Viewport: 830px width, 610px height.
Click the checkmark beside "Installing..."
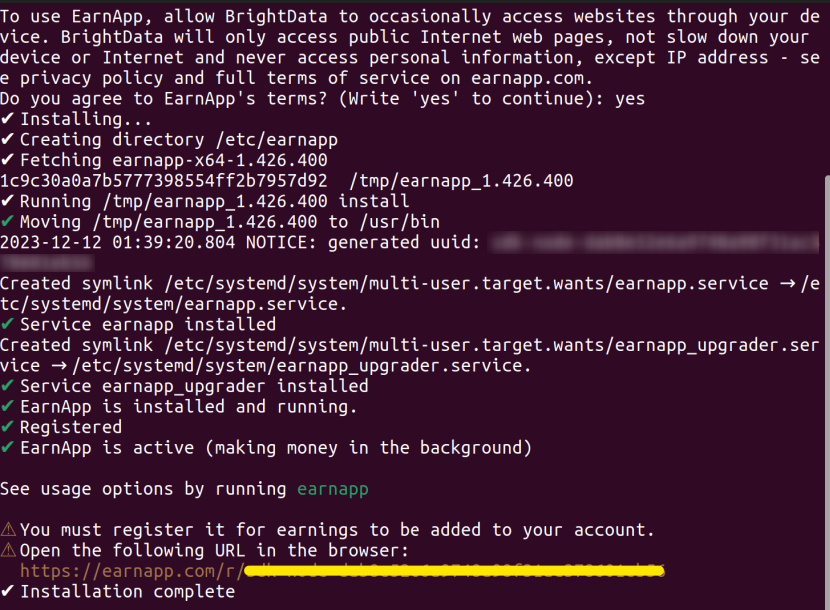pyautogui.click(x=8, y=120)
